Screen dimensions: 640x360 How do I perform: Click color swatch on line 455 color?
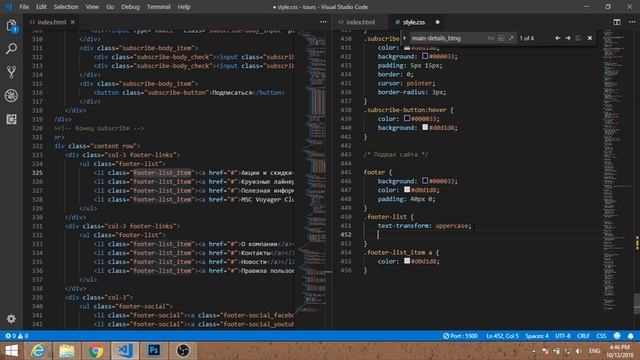407,260
